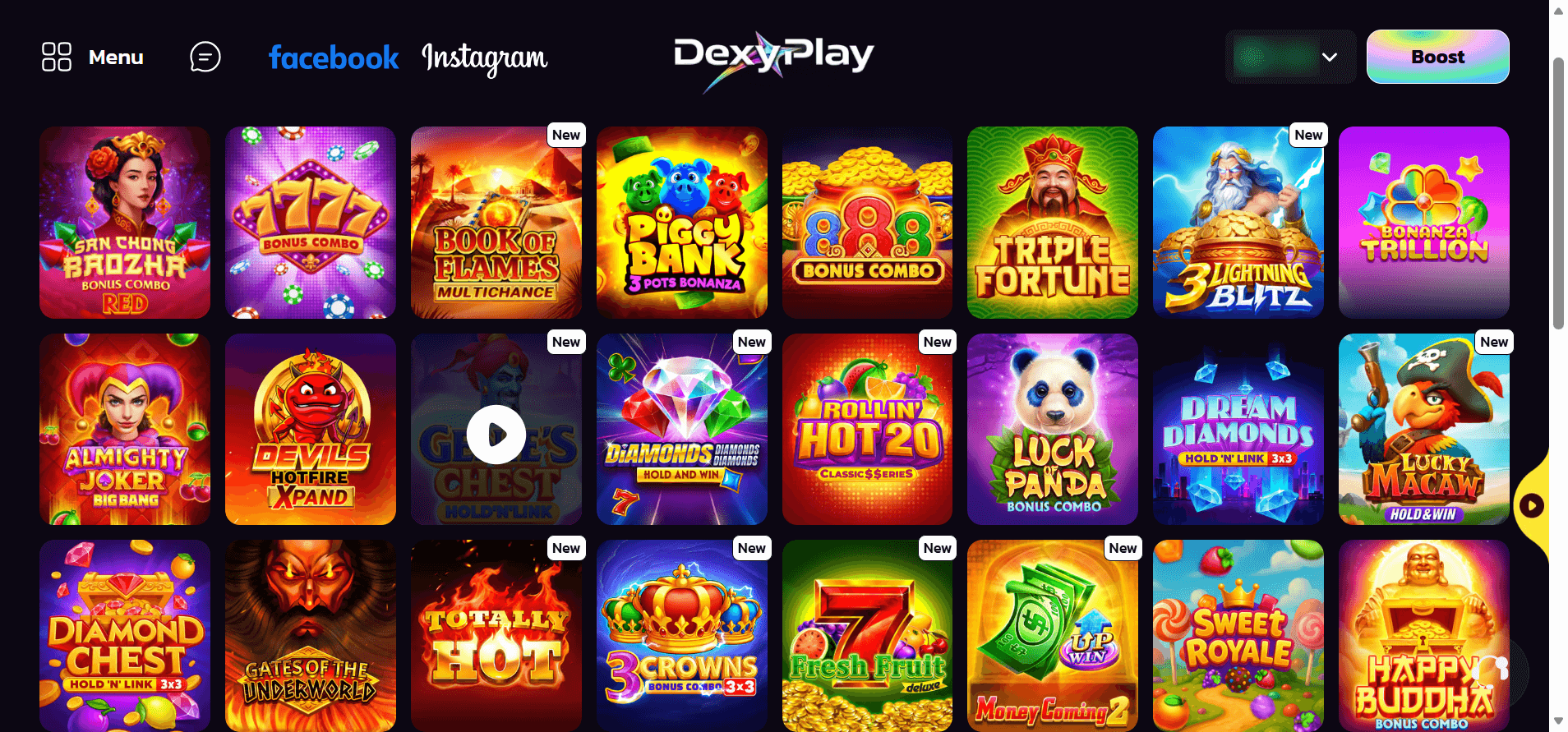Open the Triple Fortune game thumbnail
The width and height of the screenshot is (1568, 732).
[1053, 223]
